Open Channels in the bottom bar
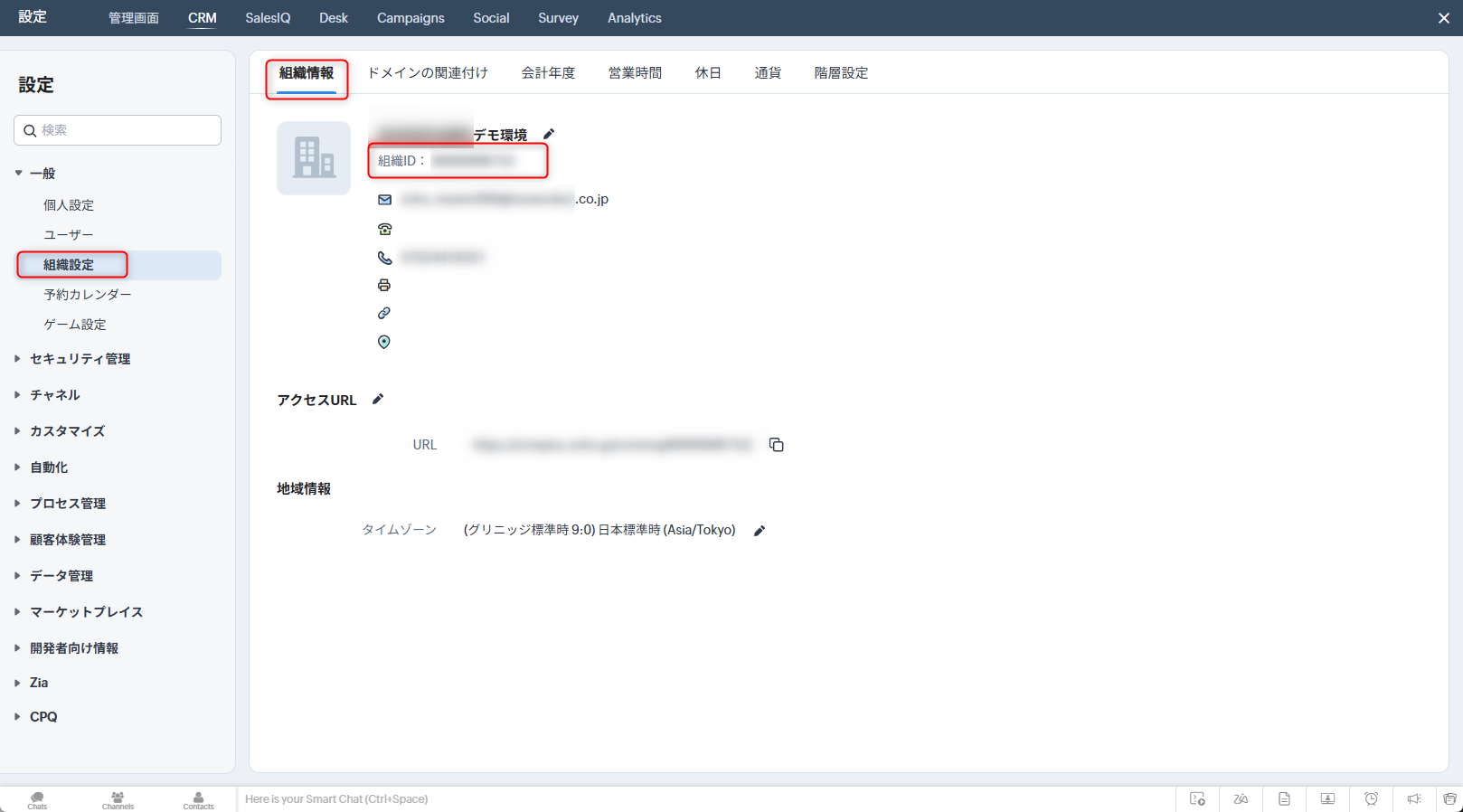The width and height of the screenshot is (1463, 812). [x=118, y=800]
